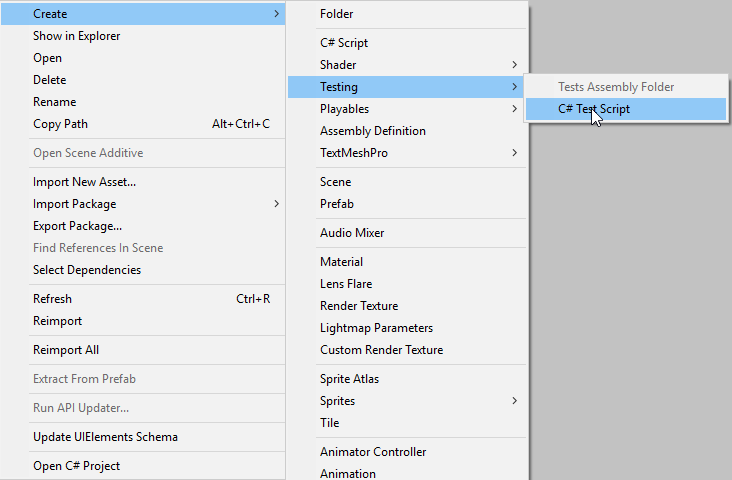Choose Assembly Definition from the Create menu
Image resolution: width=732 pixels, height=480 pixels.
pos(407,131)
